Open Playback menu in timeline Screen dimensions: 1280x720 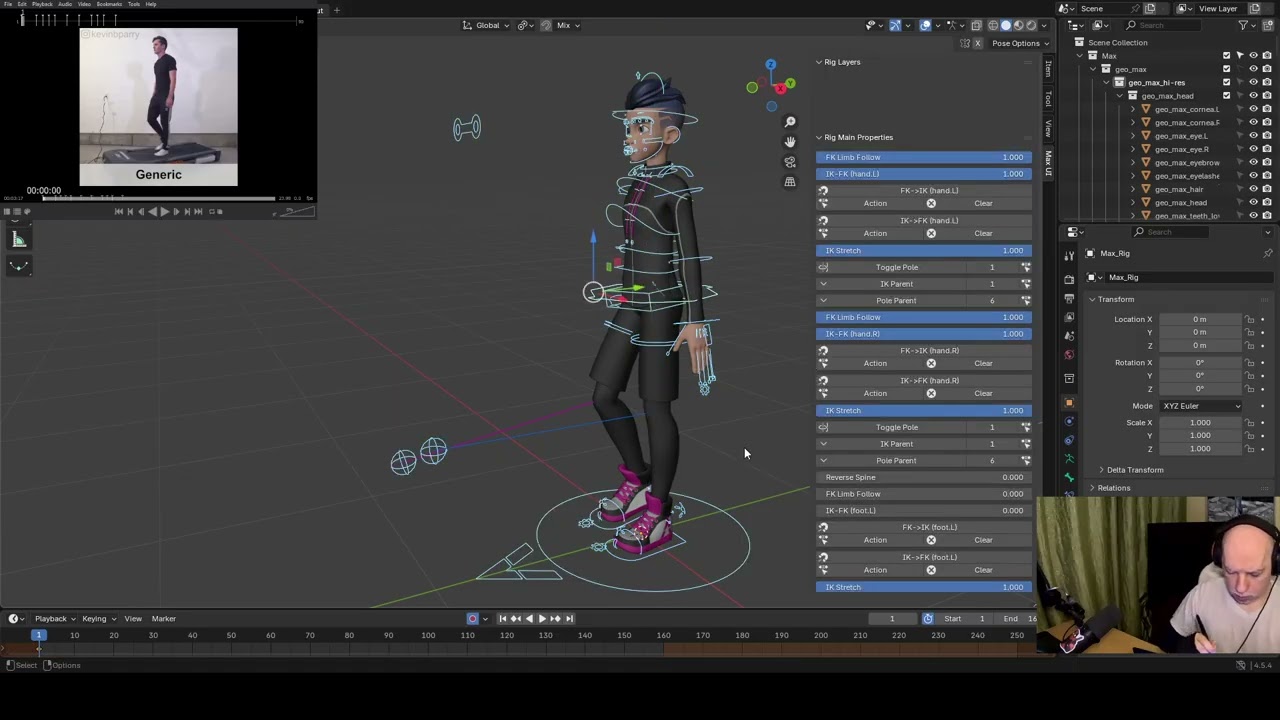coord(53,618)
